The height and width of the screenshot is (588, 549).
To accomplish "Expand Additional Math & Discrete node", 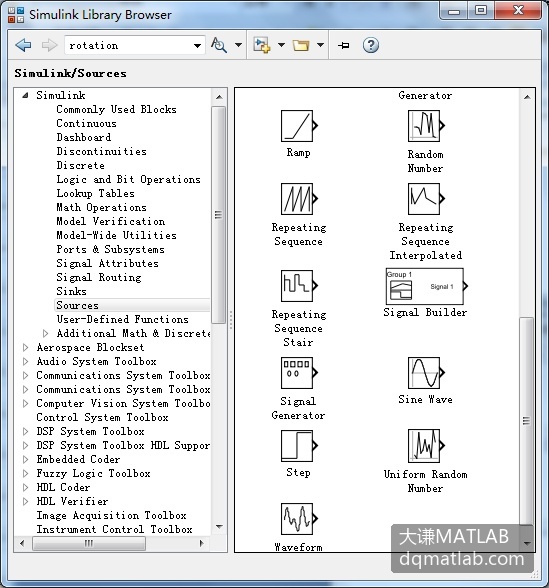I will pos(45,333).
